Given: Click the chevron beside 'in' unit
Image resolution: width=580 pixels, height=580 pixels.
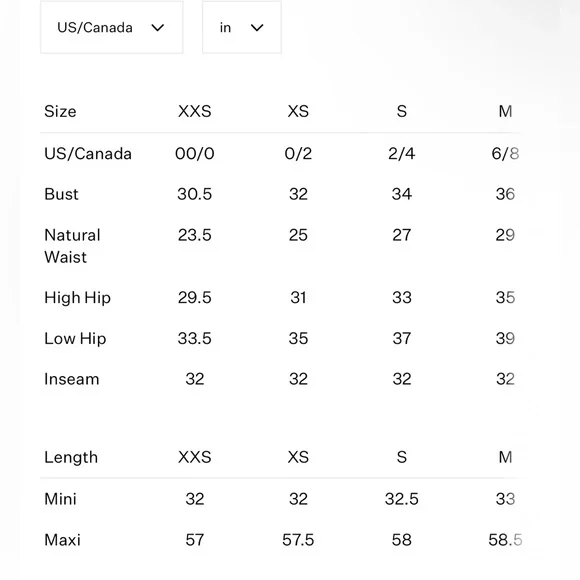Looking at the screenshot, I should pyautogui.click(x=257, y=28).
